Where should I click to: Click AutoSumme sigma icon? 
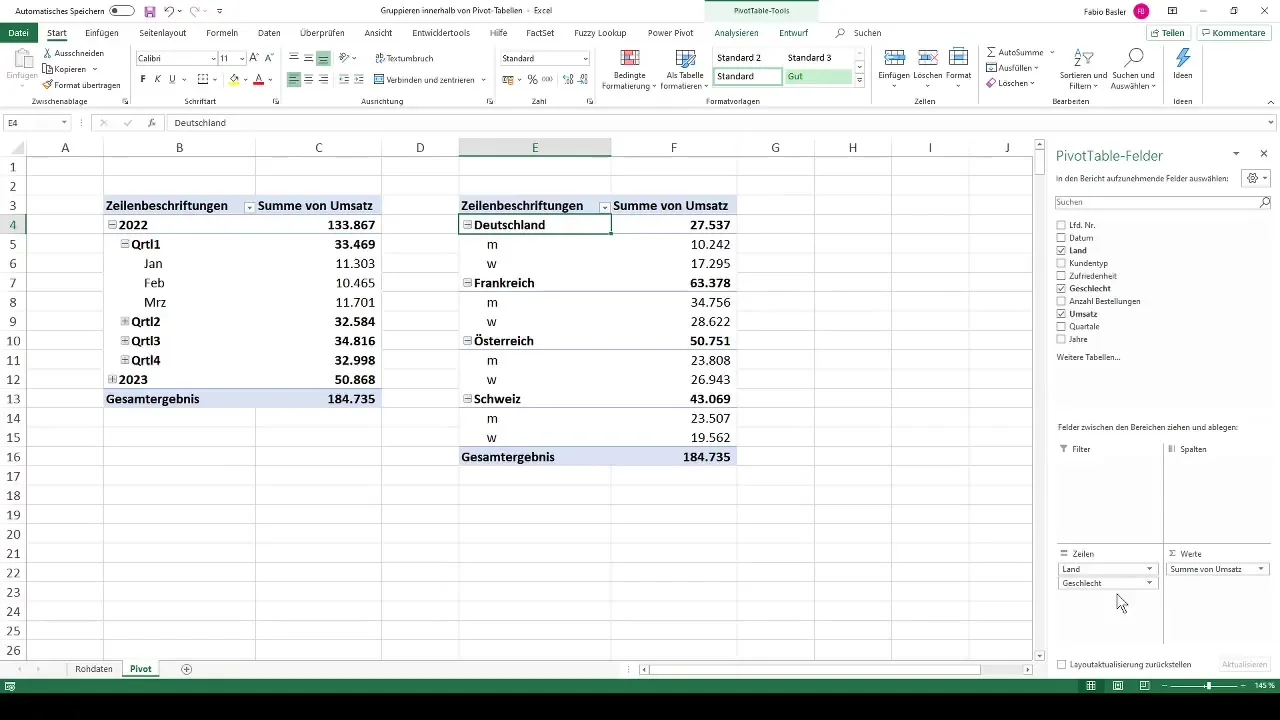coord(991,52)
